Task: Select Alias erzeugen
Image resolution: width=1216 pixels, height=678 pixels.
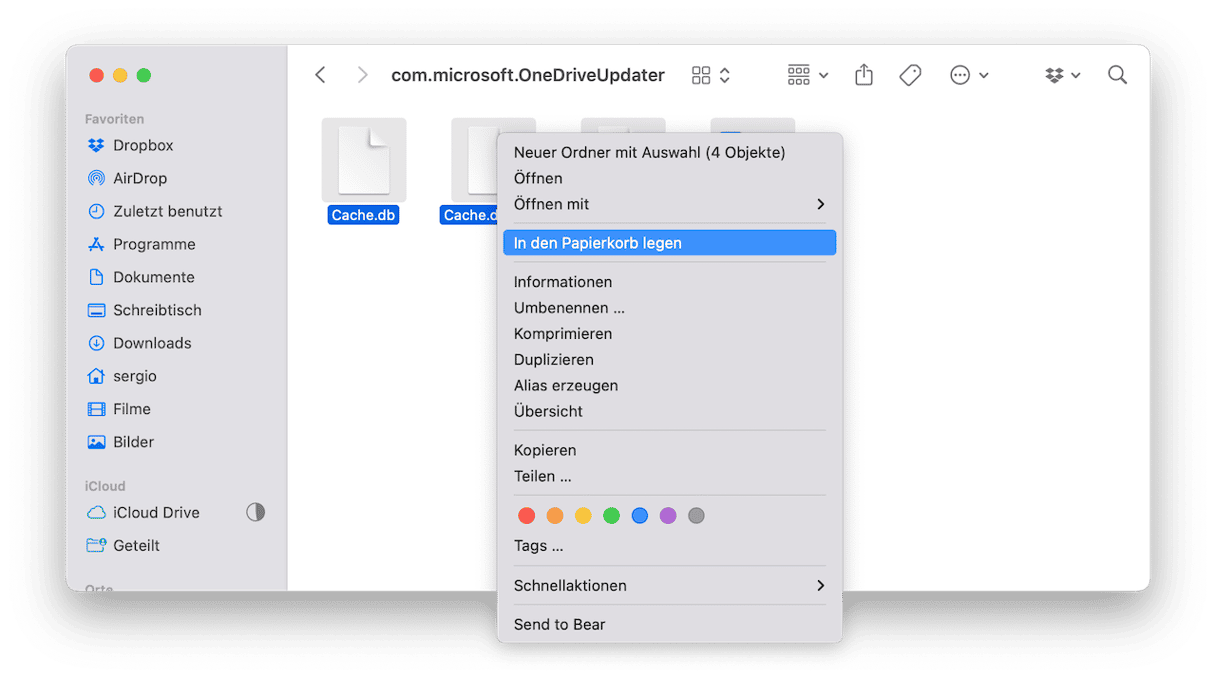Action: coord(670,386)
